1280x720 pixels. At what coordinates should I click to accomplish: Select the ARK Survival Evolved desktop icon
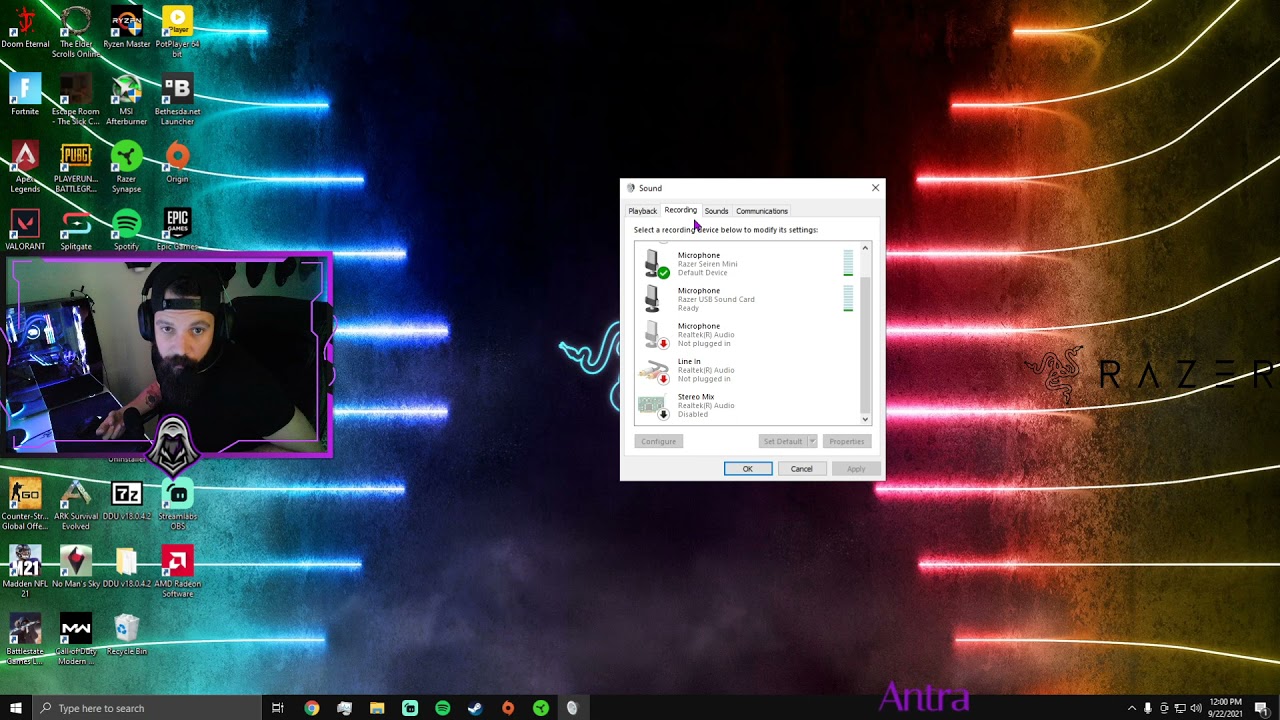tap(76, 504)
